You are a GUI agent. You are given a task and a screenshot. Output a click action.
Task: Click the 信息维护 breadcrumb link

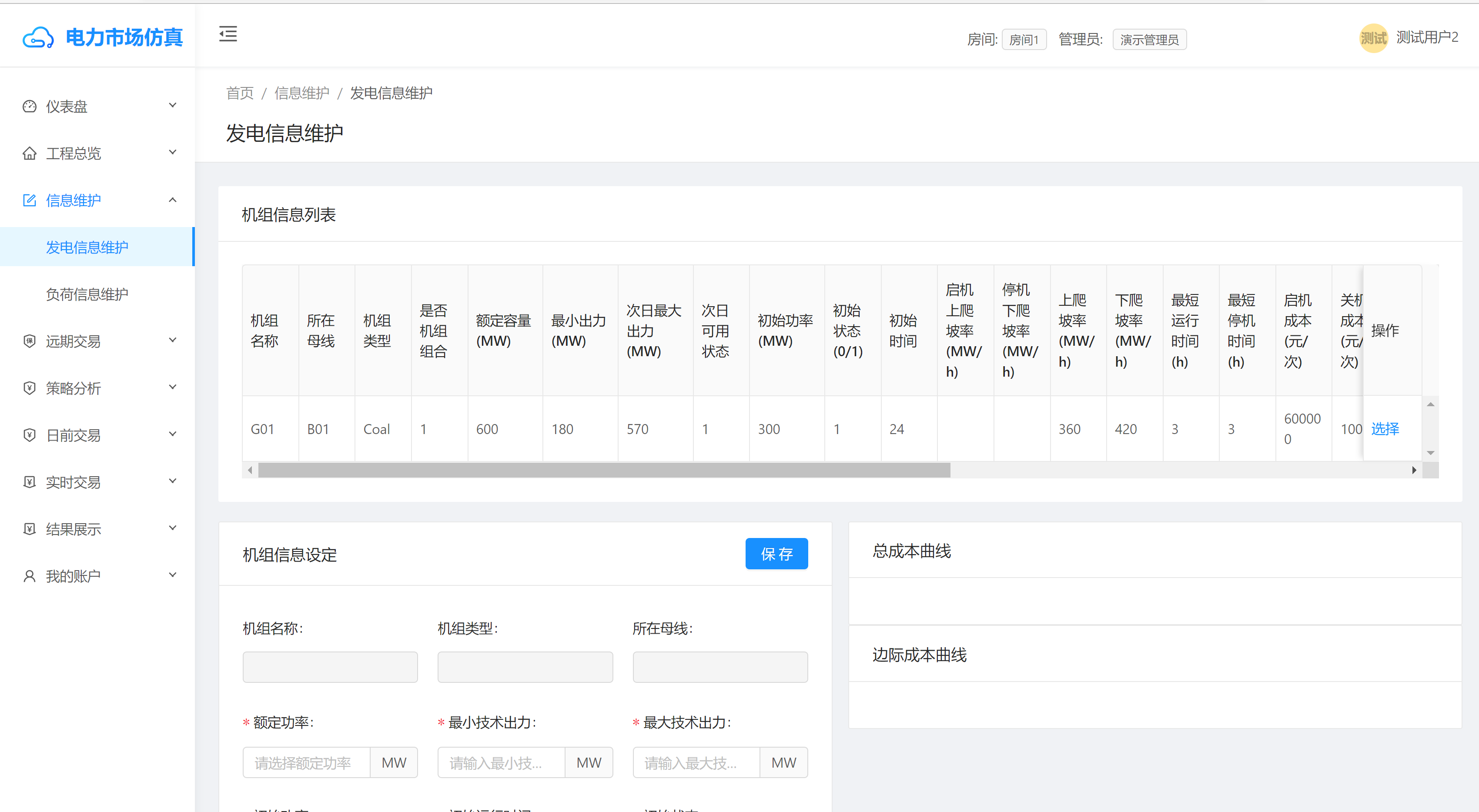(301, 93)
